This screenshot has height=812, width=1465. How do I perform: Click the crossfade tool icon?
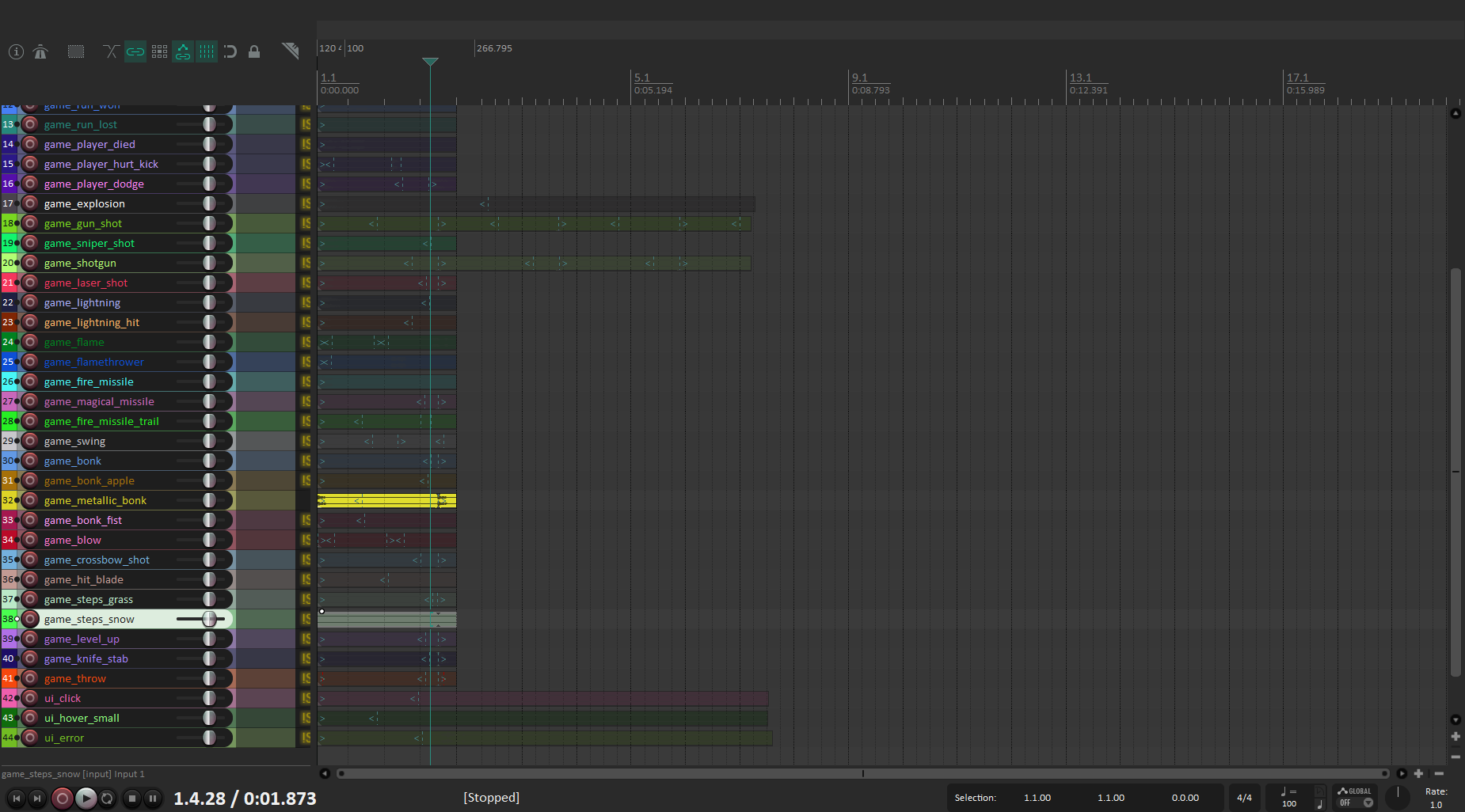click(x=111, y=52)
